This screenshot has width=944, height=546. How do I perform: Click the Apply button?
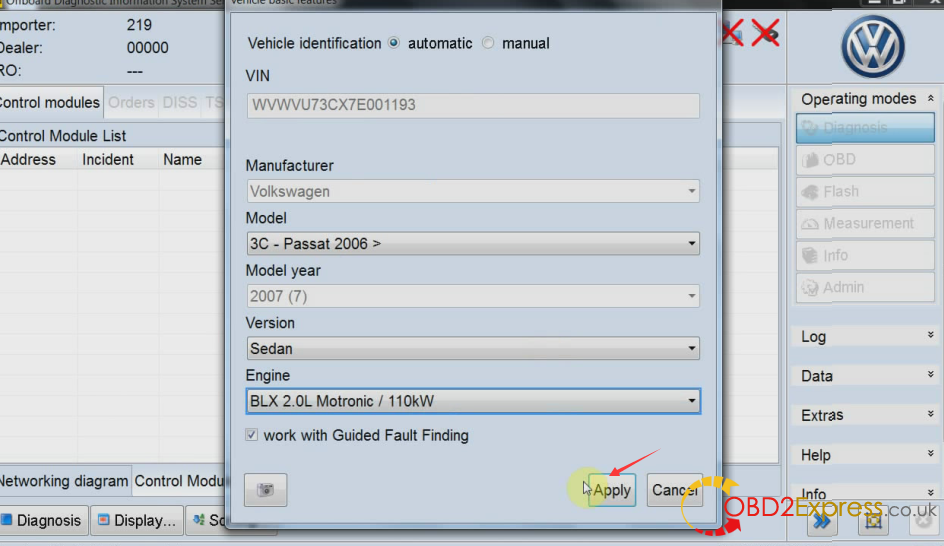[x=612, y=490]
